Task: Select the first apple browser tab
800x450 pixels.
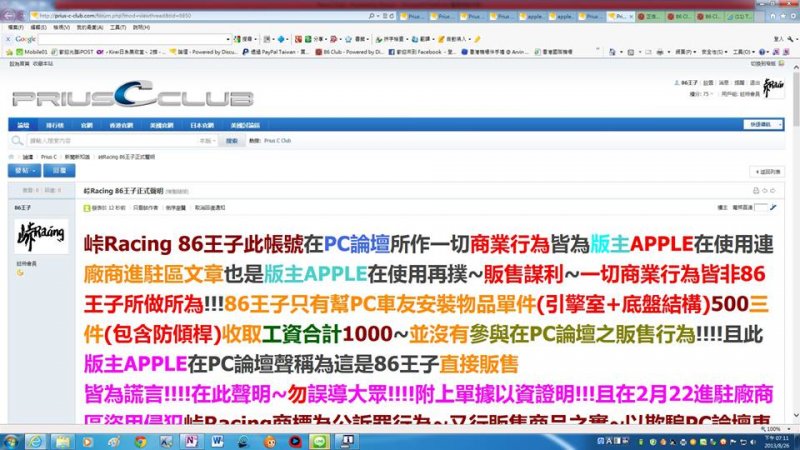Action: (532, 16)
